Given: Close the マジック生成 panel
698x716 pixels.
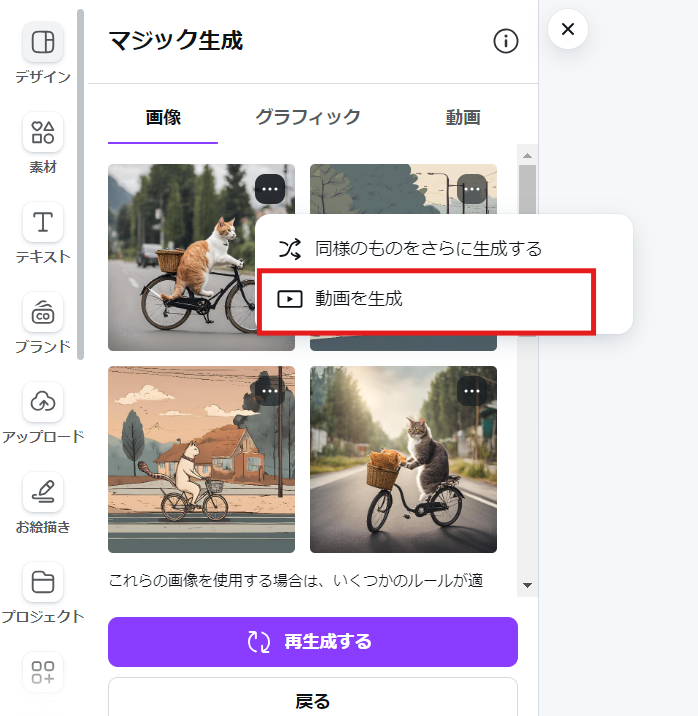Looking at the screenshot, I should click(568, 29).
